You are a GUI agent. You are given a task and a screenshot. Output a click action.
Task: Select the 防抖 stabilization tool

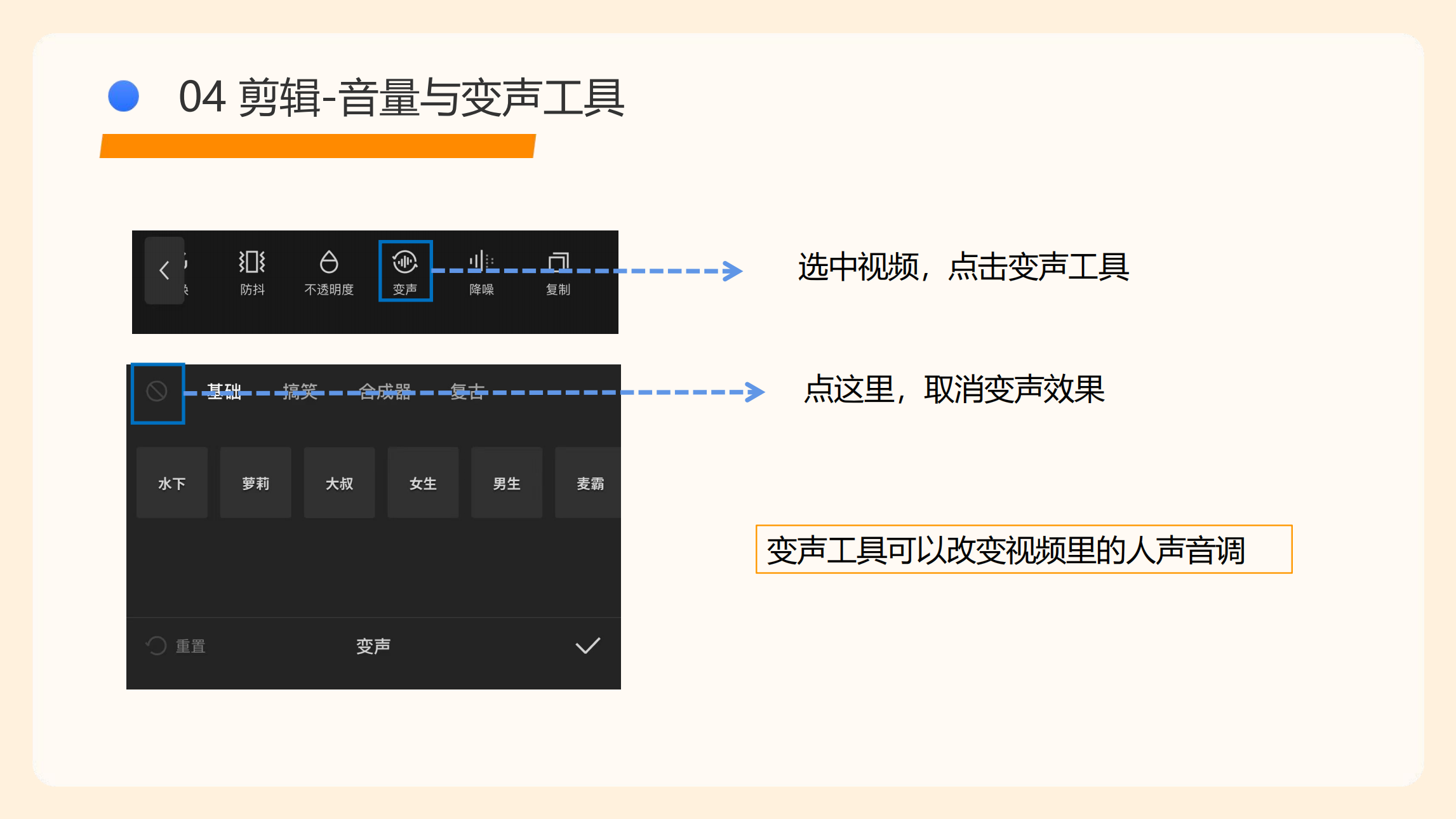[252, 272]
